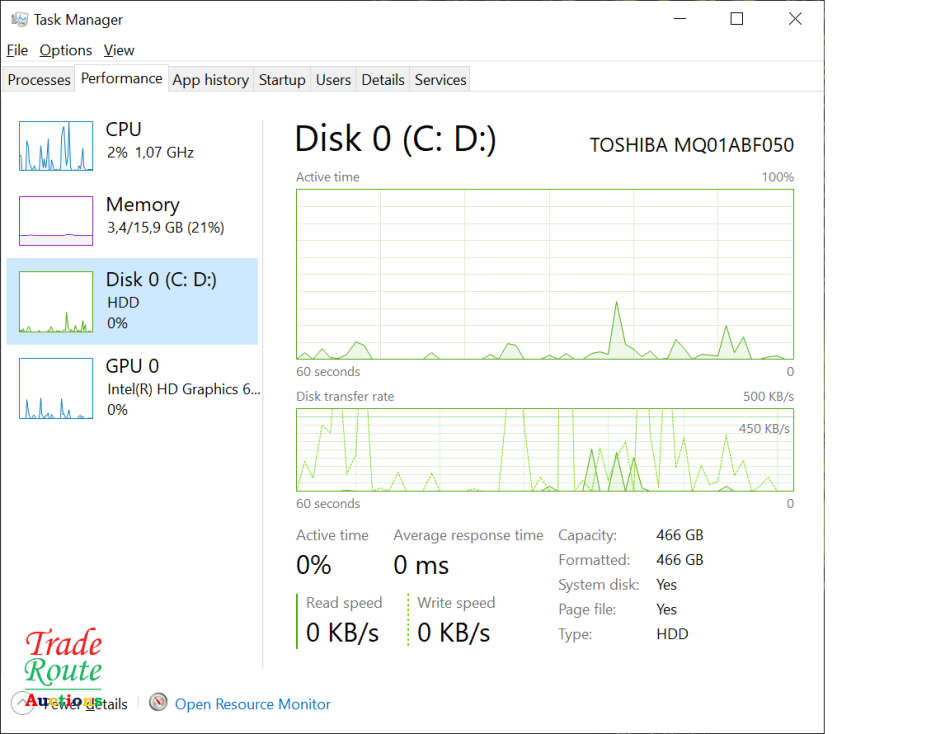Open the Options menu

(x=66, y=50)
